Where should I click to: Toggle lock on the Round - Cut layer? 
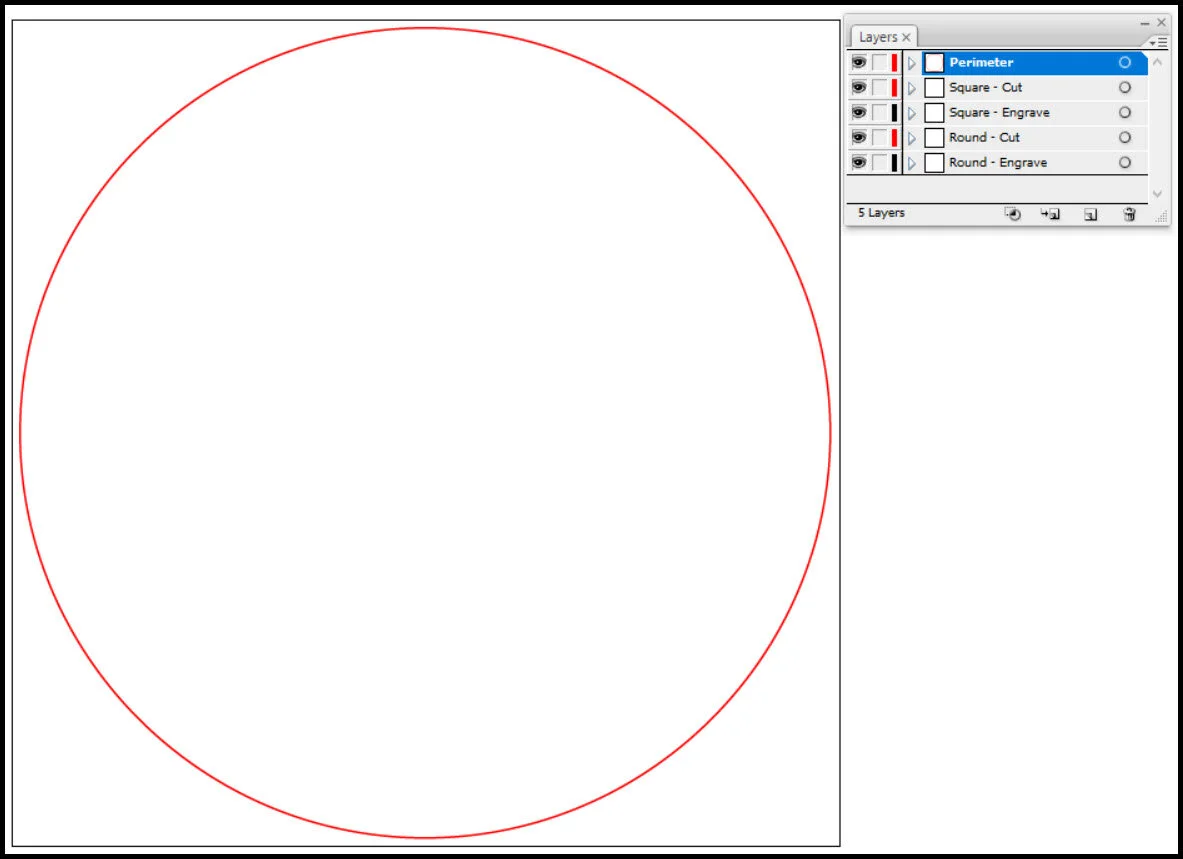click(880, 137)
